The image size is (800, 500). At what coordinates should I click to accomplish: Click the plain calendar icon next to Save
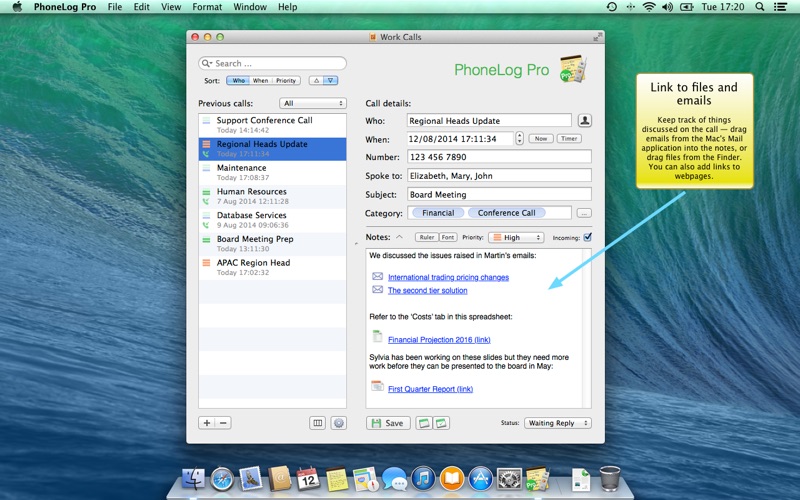click(423, 423)
